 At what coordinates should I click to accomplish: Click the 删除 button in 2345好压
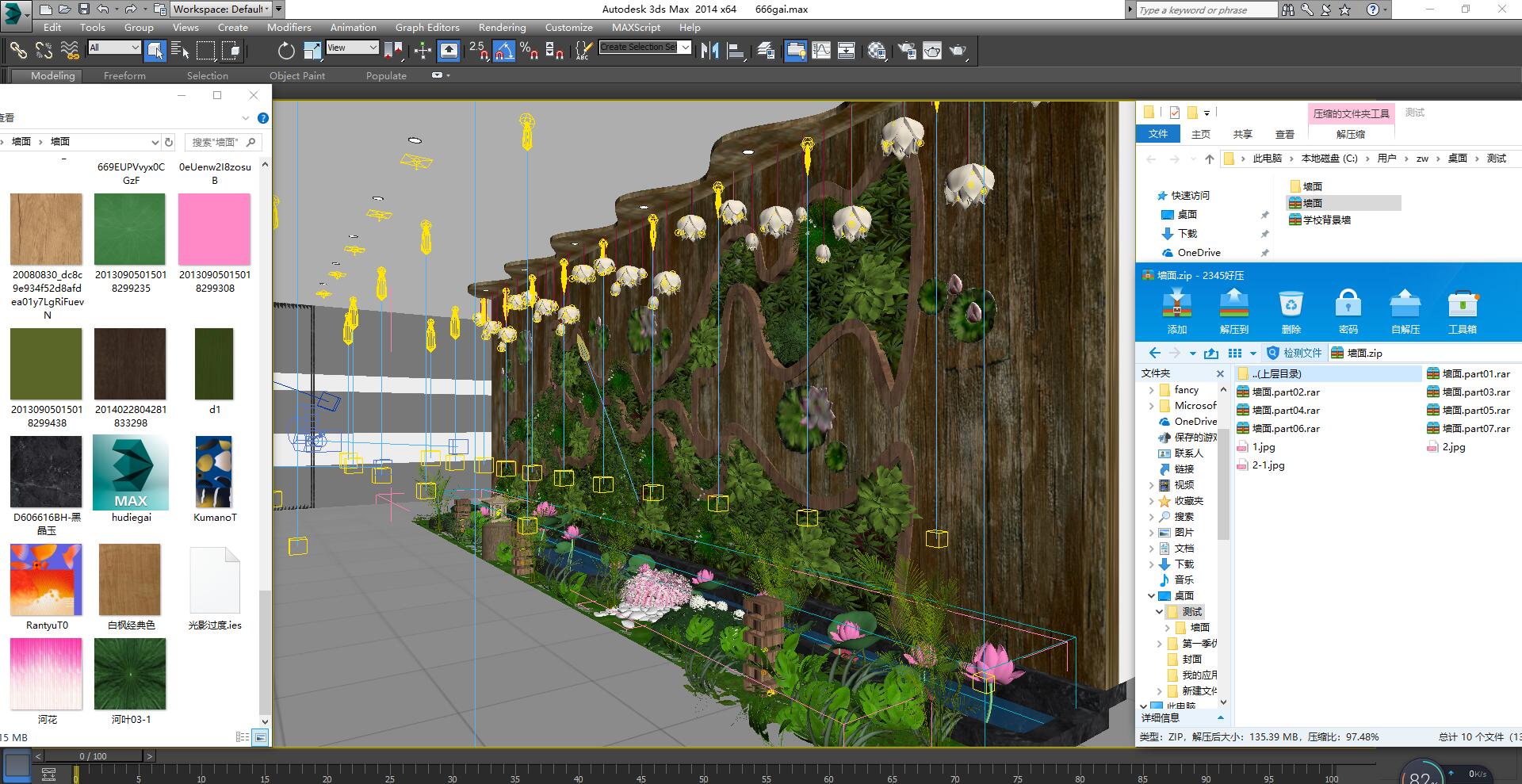point(1291,312)
